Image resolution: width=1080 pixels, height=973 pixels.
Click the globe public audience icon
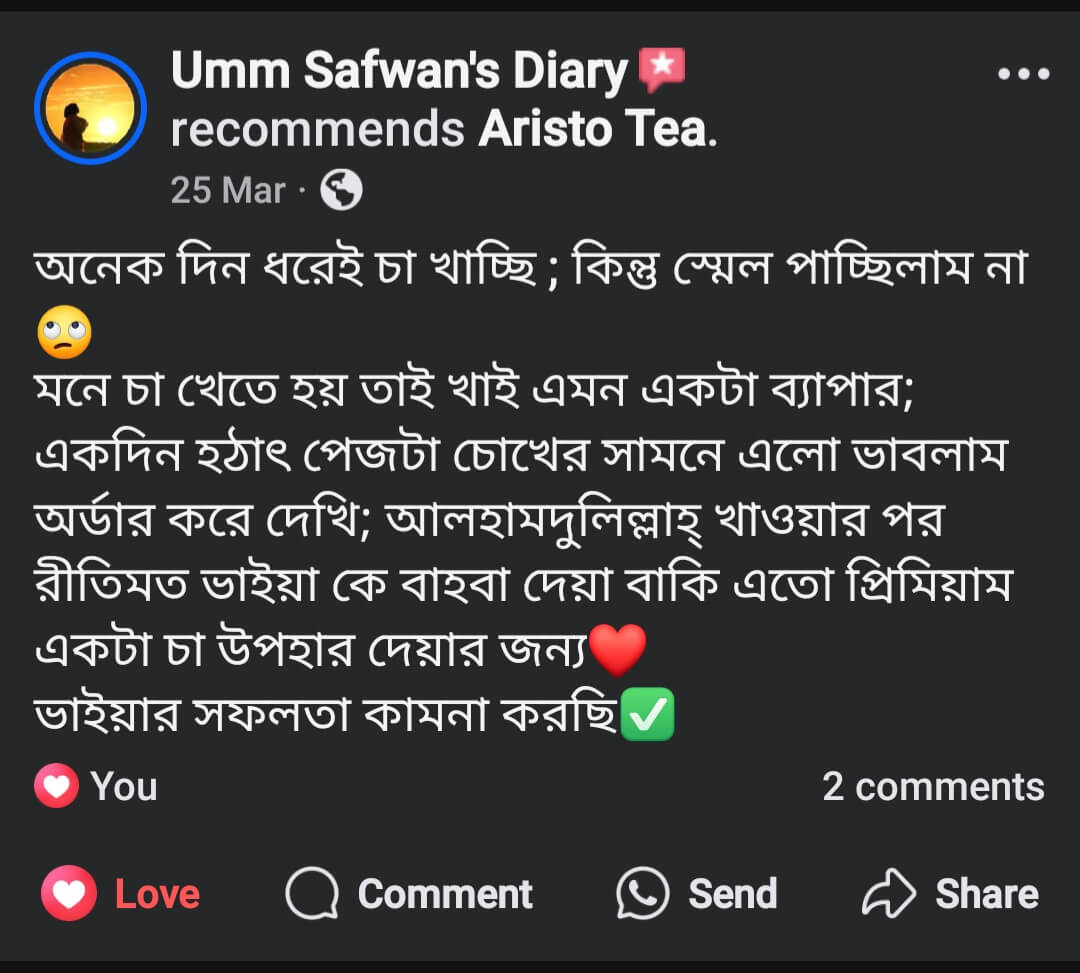tap(341, 190)
